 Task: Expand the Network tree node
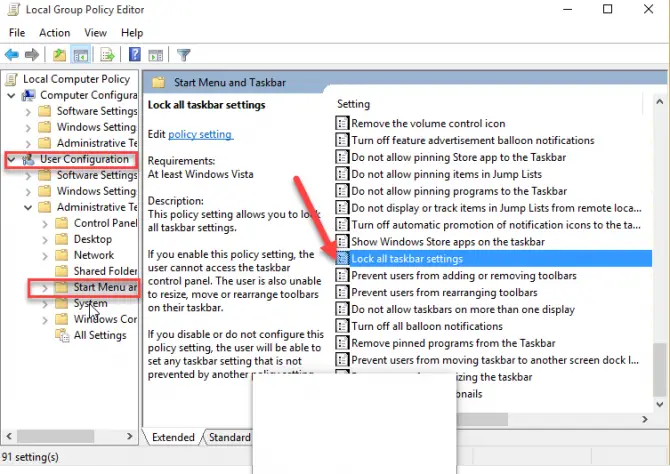pos(45,256)
